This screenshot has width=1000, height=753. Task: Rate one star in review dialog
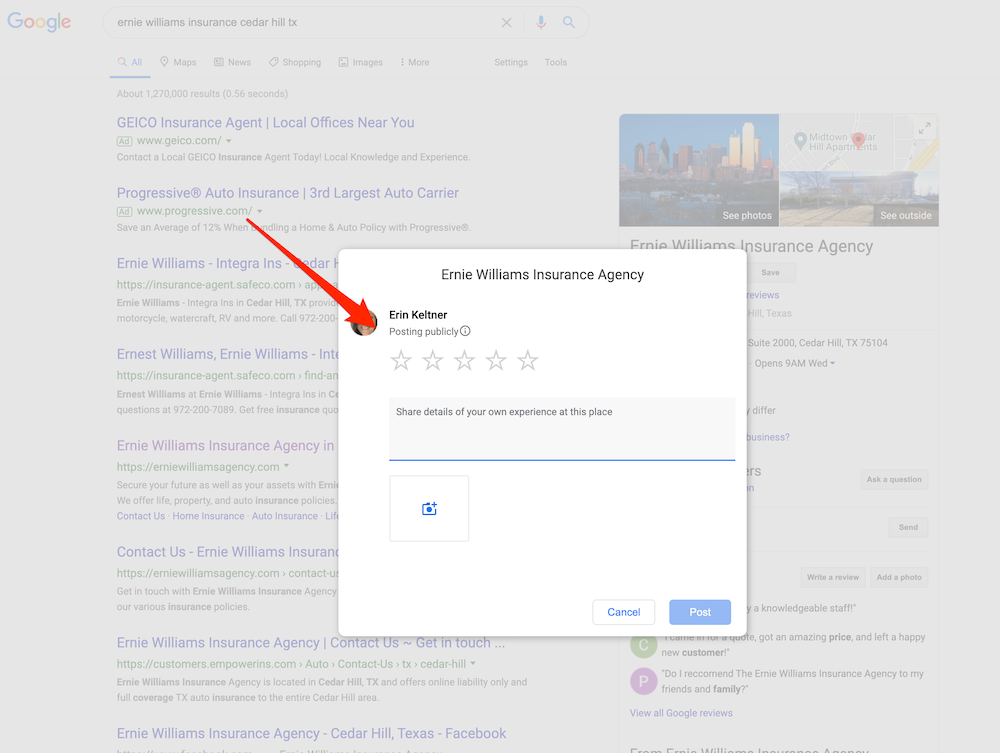tap(401, 361)
